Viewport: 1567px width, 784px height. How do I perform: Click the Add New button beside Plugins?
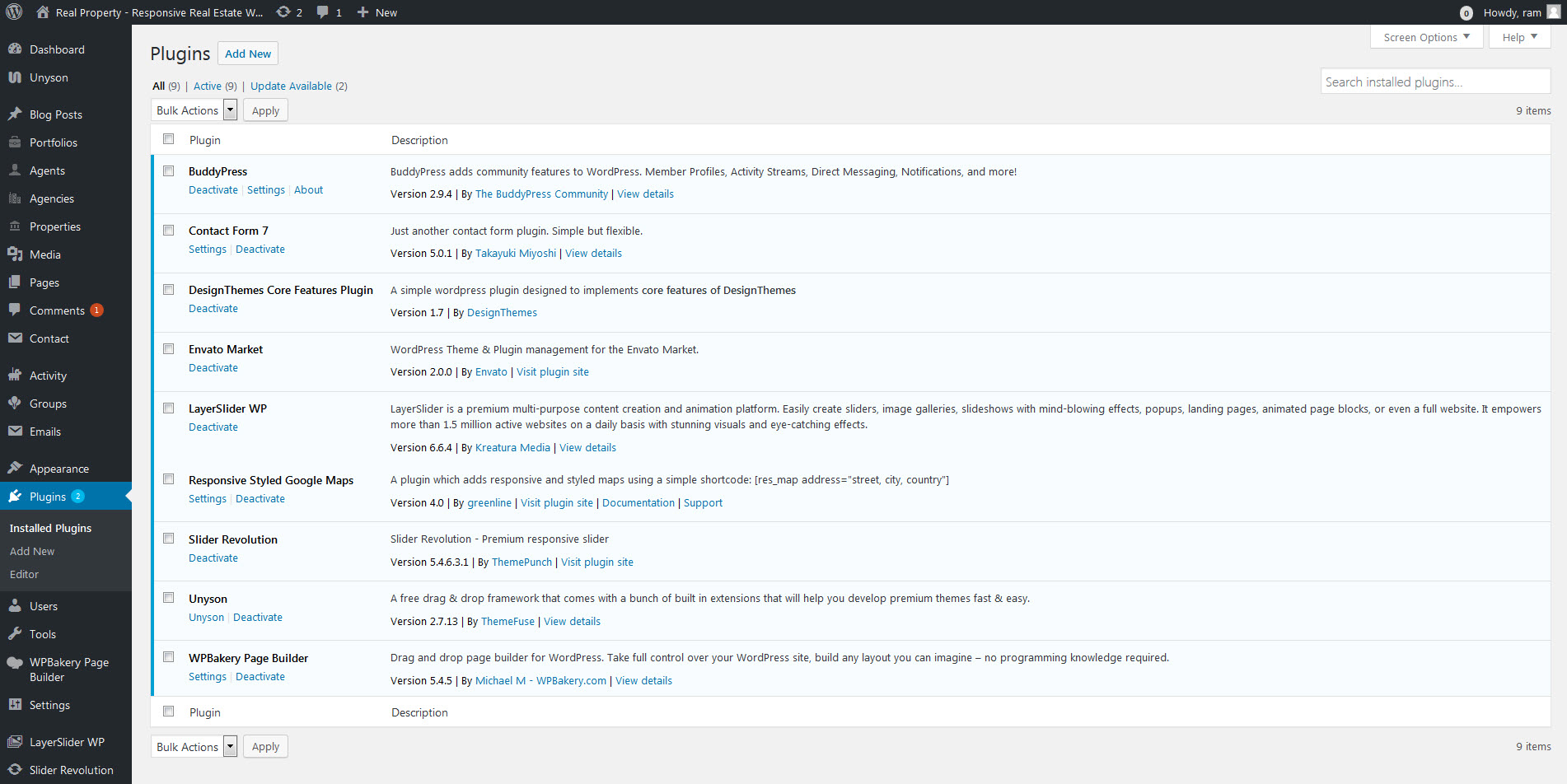click(248, 54)
